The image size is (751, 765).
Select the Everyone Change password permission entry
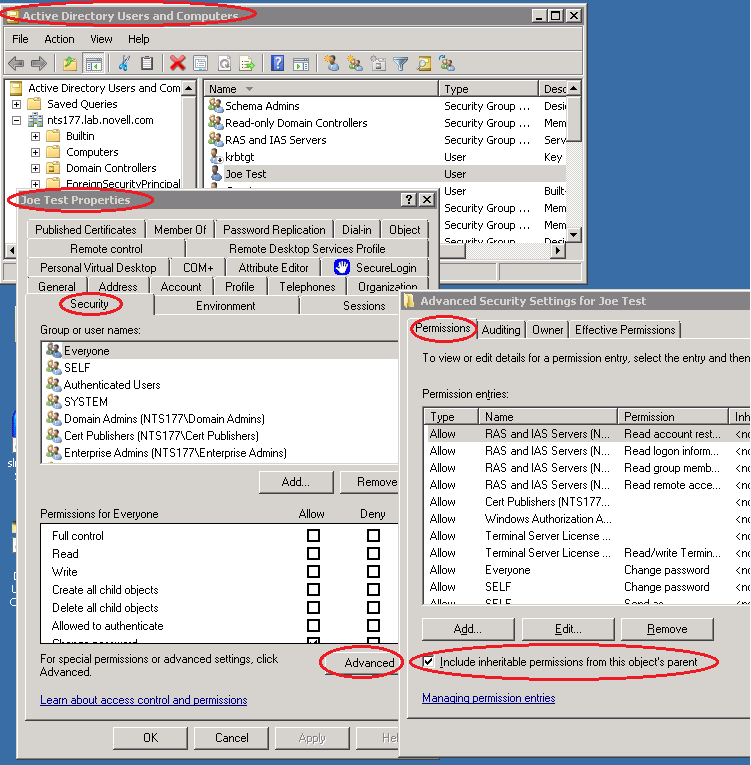(x=586, y=570)
